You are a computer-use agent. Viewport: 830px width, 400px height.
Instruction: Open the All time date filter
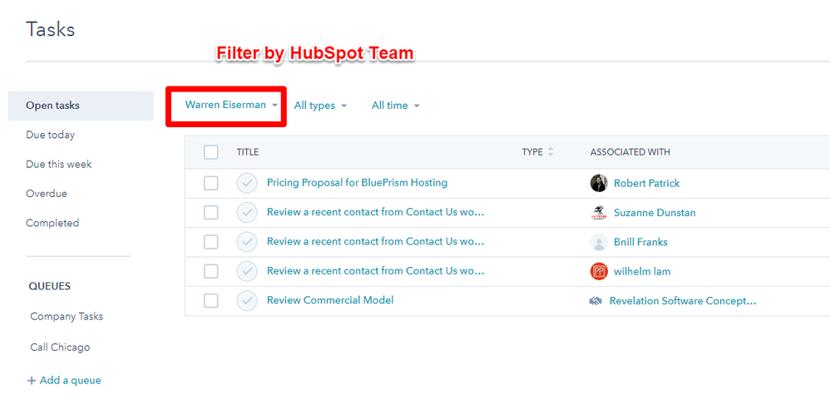pyautogui.click(x=395, y=106)
